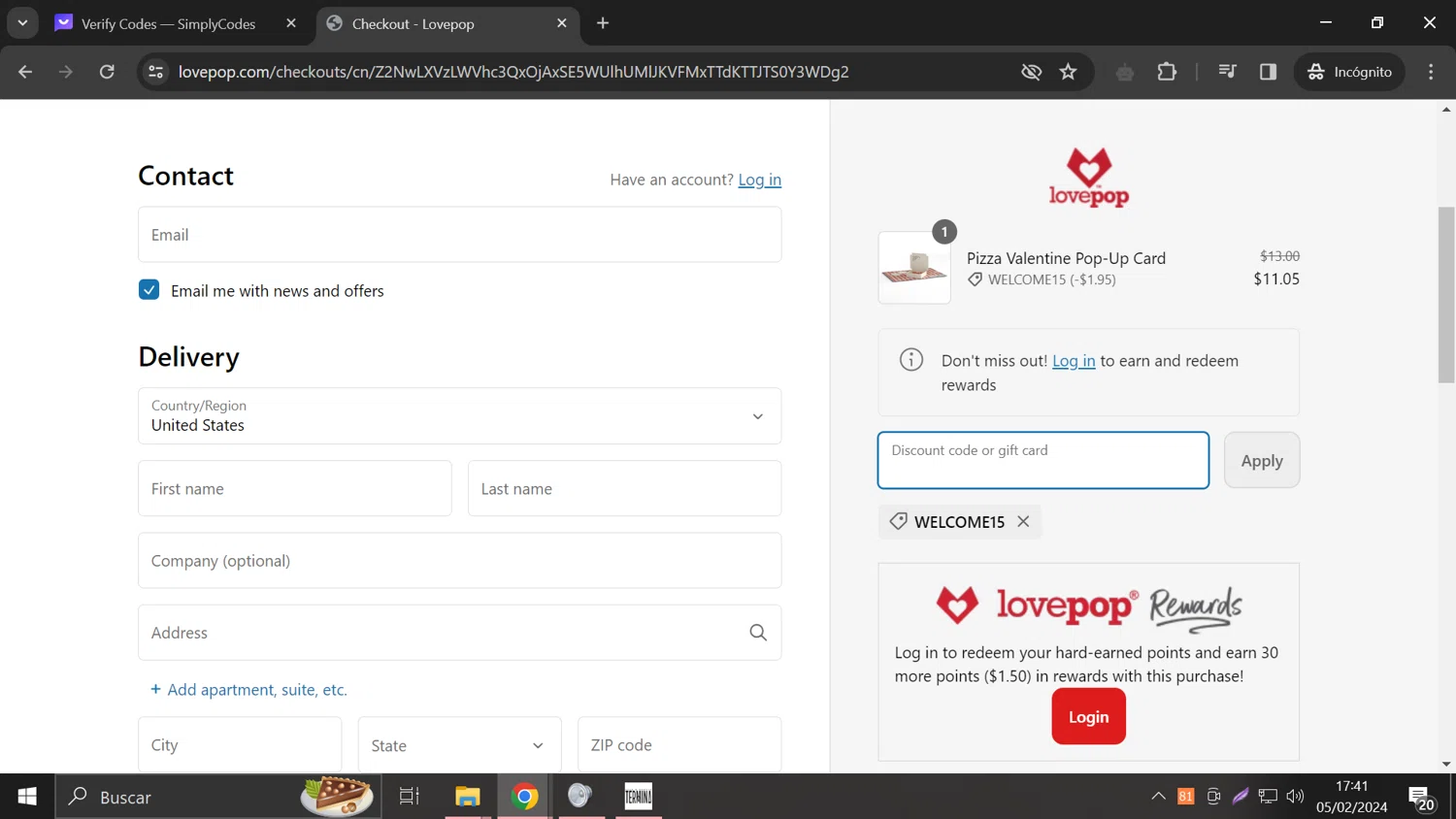Click Log in link in Don't miss out notice

pos(1074,361)
